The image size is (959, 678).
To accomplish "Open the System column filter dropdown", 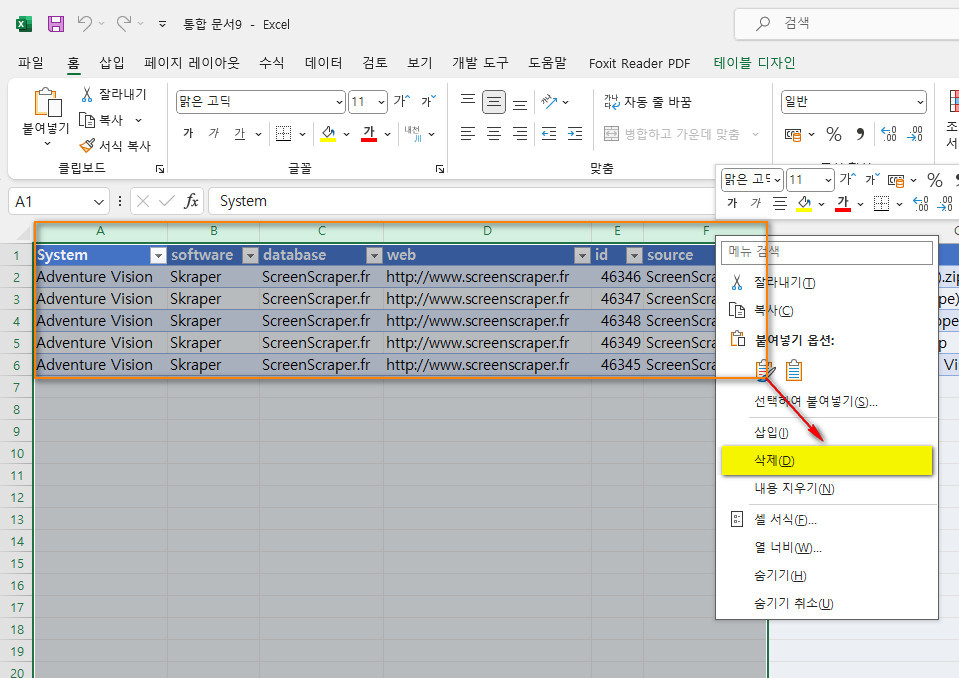I will coord(158,256).
